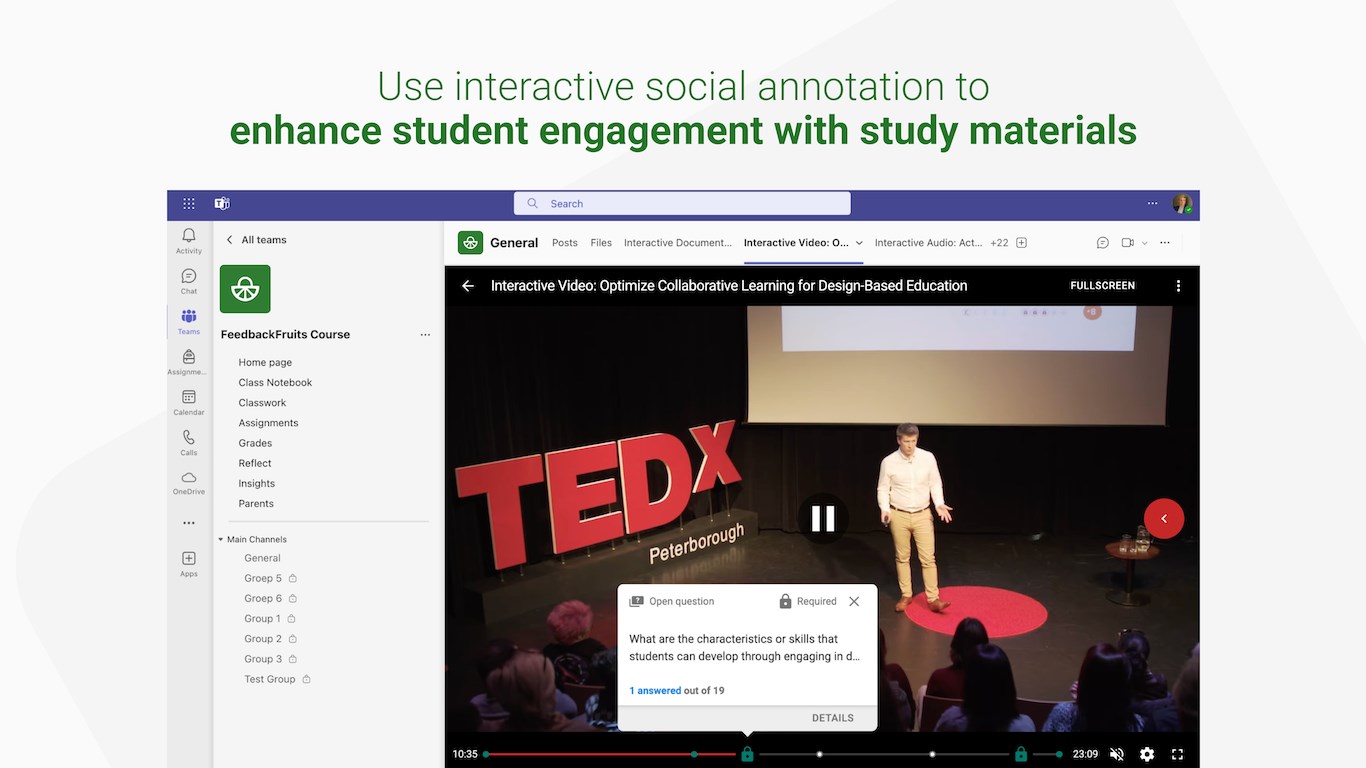Screen dimensions: 1366x768
Task: Open the meeting options dropdown arrow
Action: point(1145,243)
